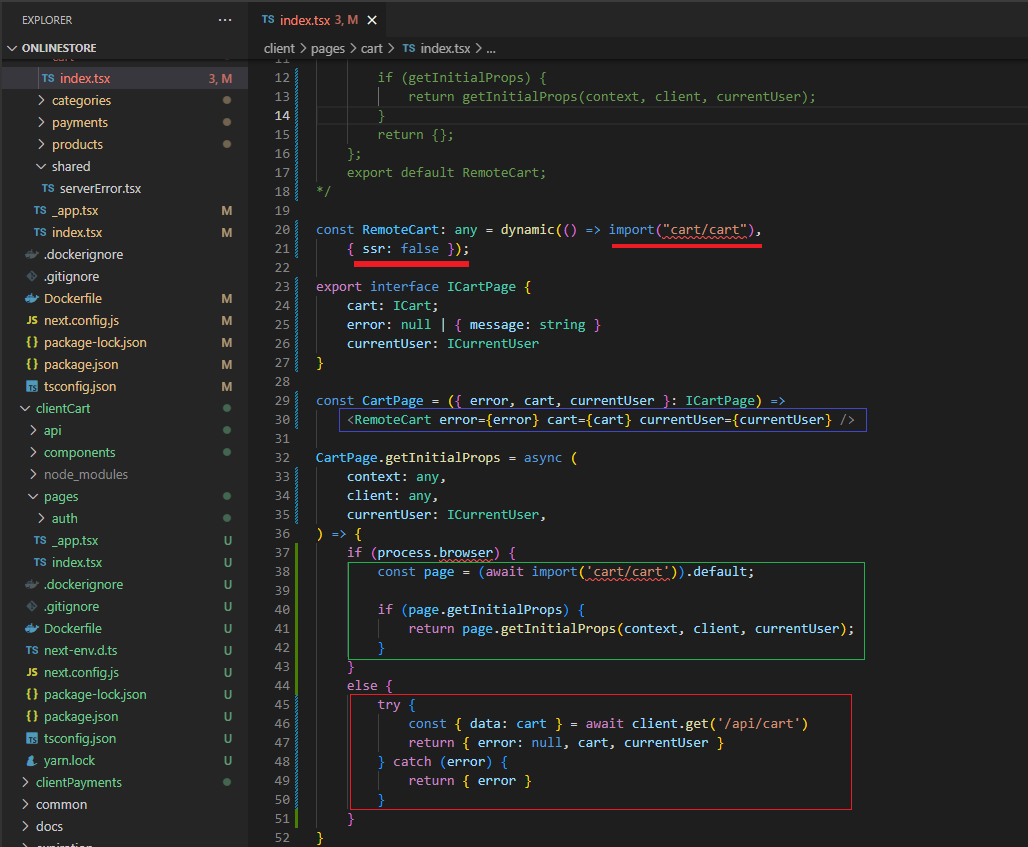Click the tsconfig.json icon marked M
The height and width of the screenshot is (847, 1028).
click(x=32, y=386)
